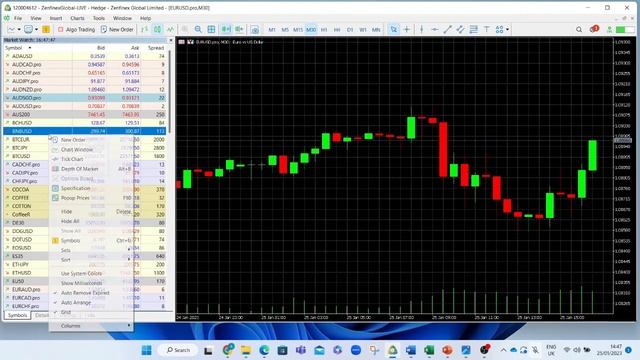Expand the shapes dropdown arrow
Image resolution: width=640 pixels, height=360 pixels.
pos(507,29)
